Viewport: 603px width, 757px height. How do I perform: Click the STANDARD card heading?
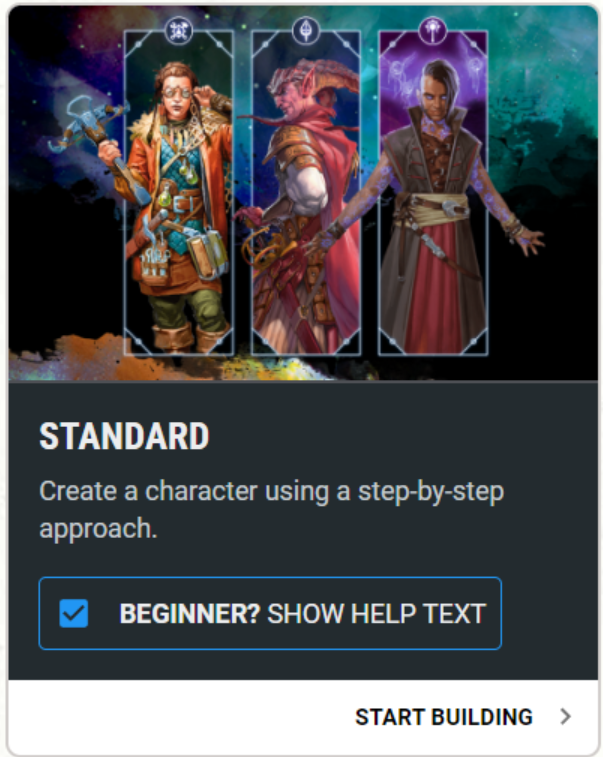point(124,436)
